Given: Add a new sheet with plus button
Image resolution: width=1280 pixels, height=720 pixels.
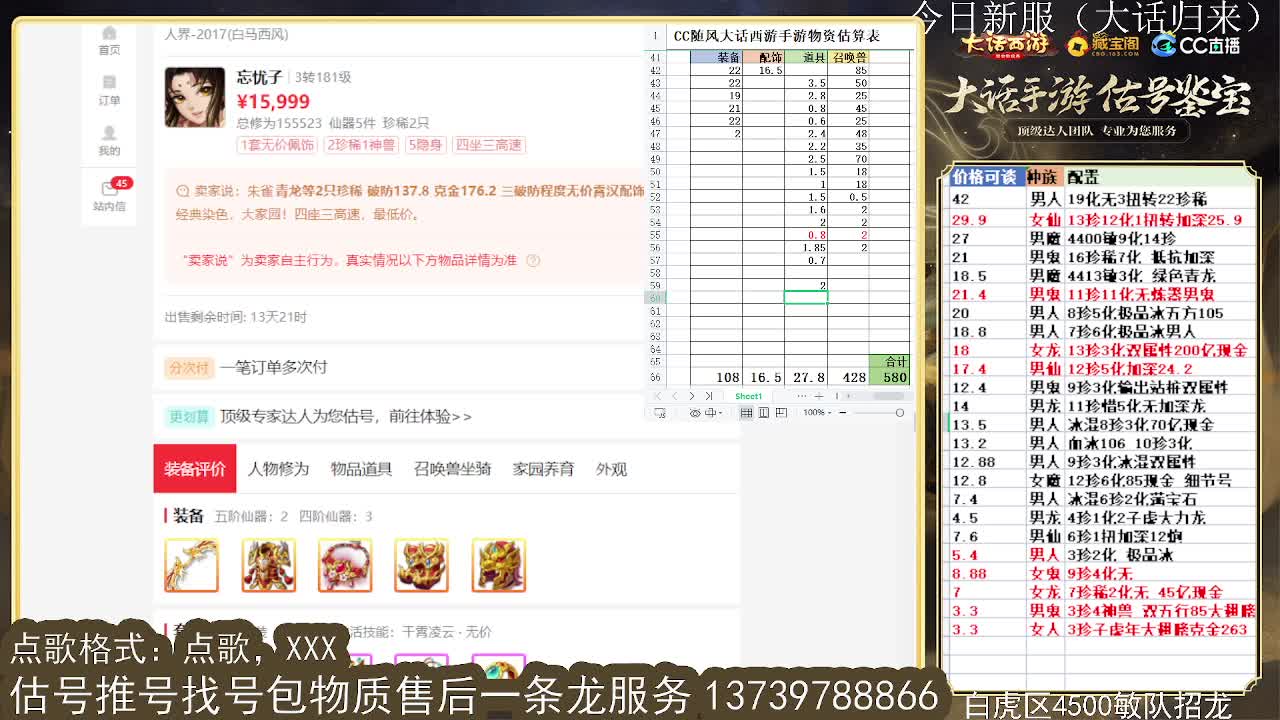Looking at the screenshot, I should click(819, 396).
